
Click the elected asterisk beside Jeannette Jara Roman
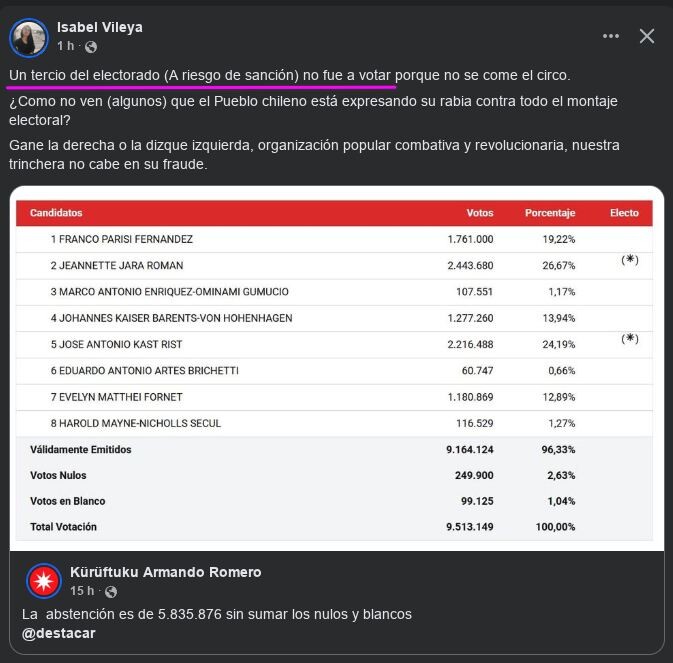tap(629, 260)
